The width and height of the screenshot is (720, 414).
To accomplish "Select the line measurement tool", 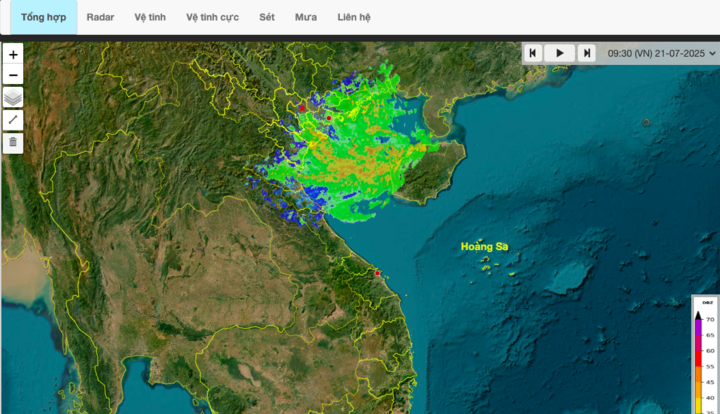I will [x=13, y=120].
